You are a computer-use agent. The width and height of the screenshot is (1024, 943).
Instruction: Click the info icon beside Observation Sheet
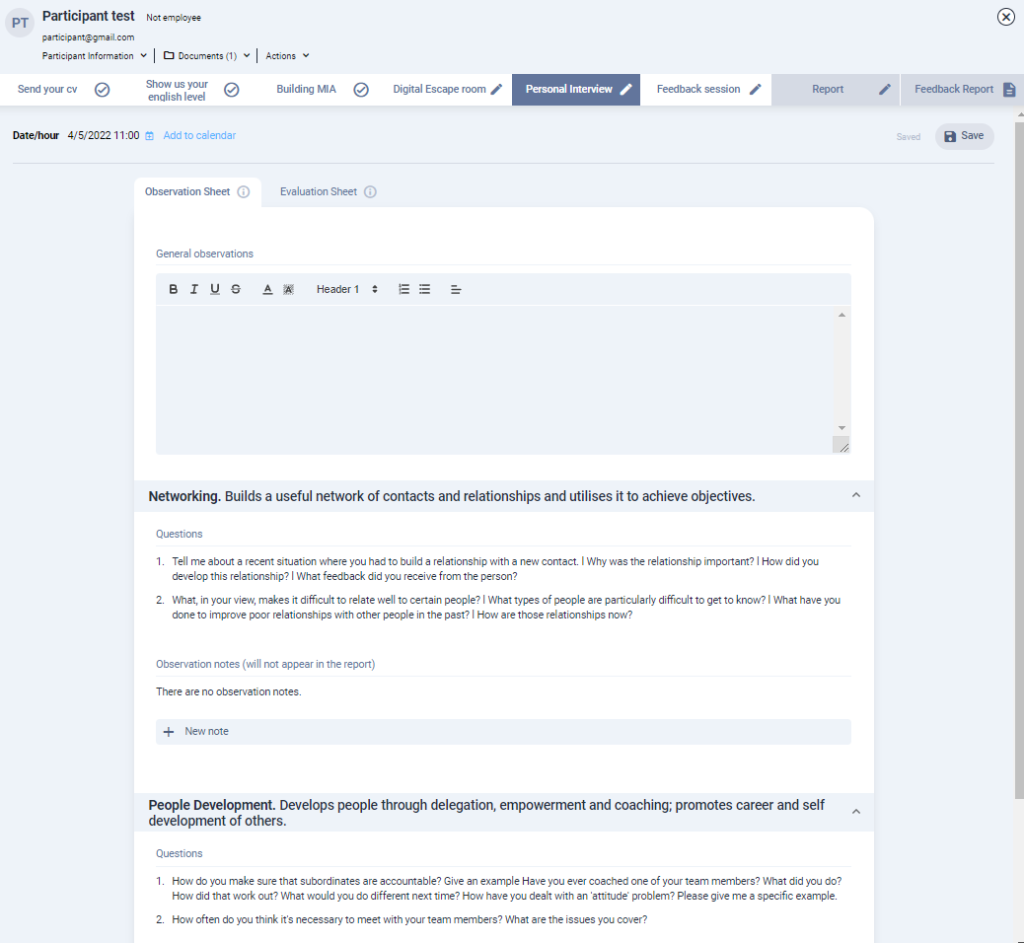click(243, 192)
